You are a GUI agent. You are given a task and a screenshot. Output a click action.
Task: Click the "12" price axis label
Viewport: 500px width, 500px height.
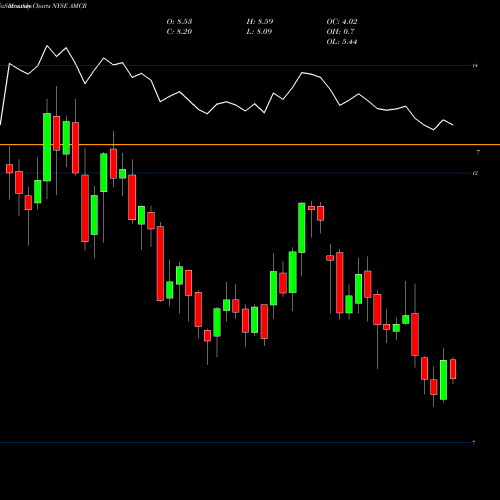(475, 173)
